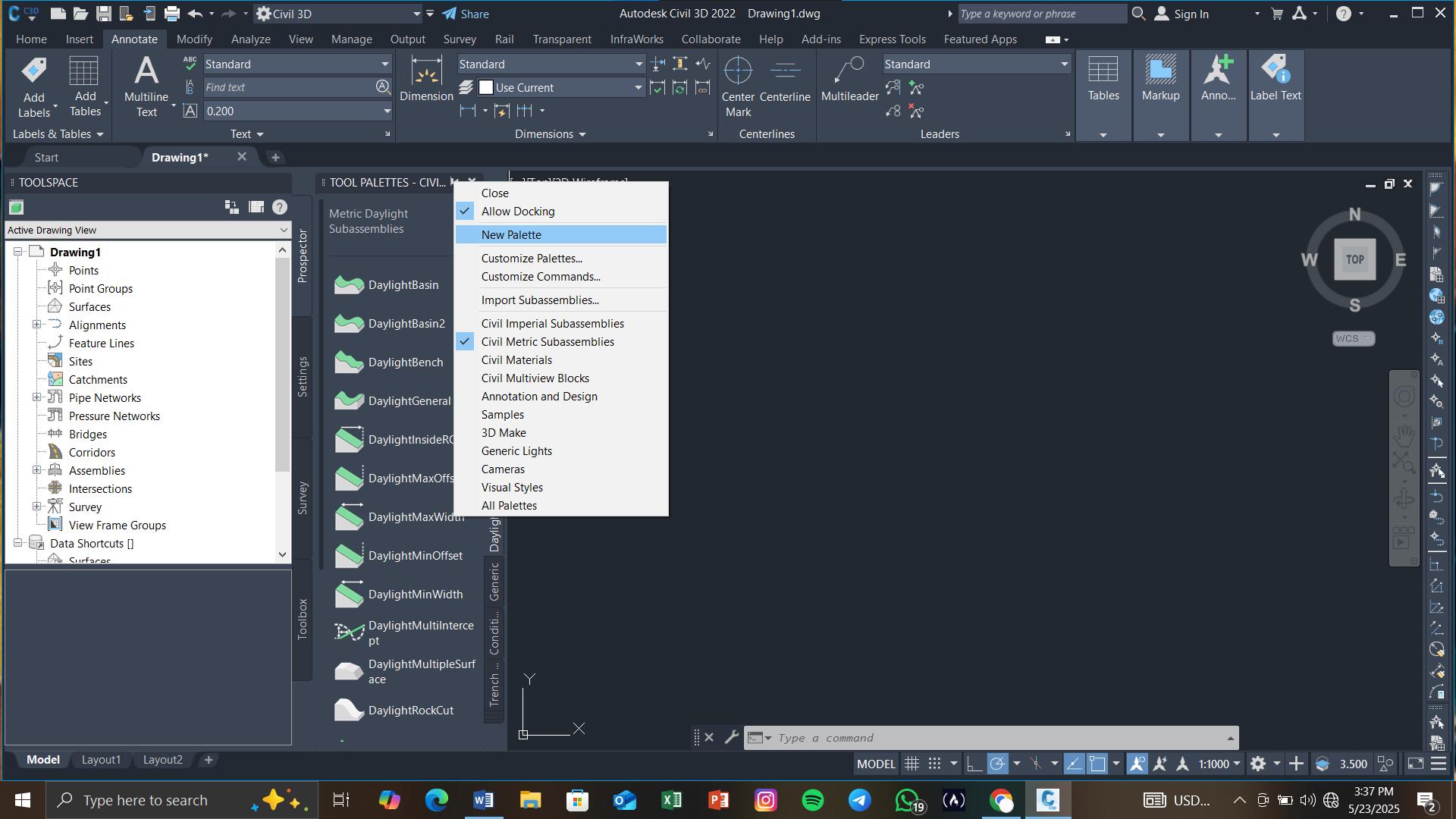Toggle ortho mode in status bar

(974, 764)
